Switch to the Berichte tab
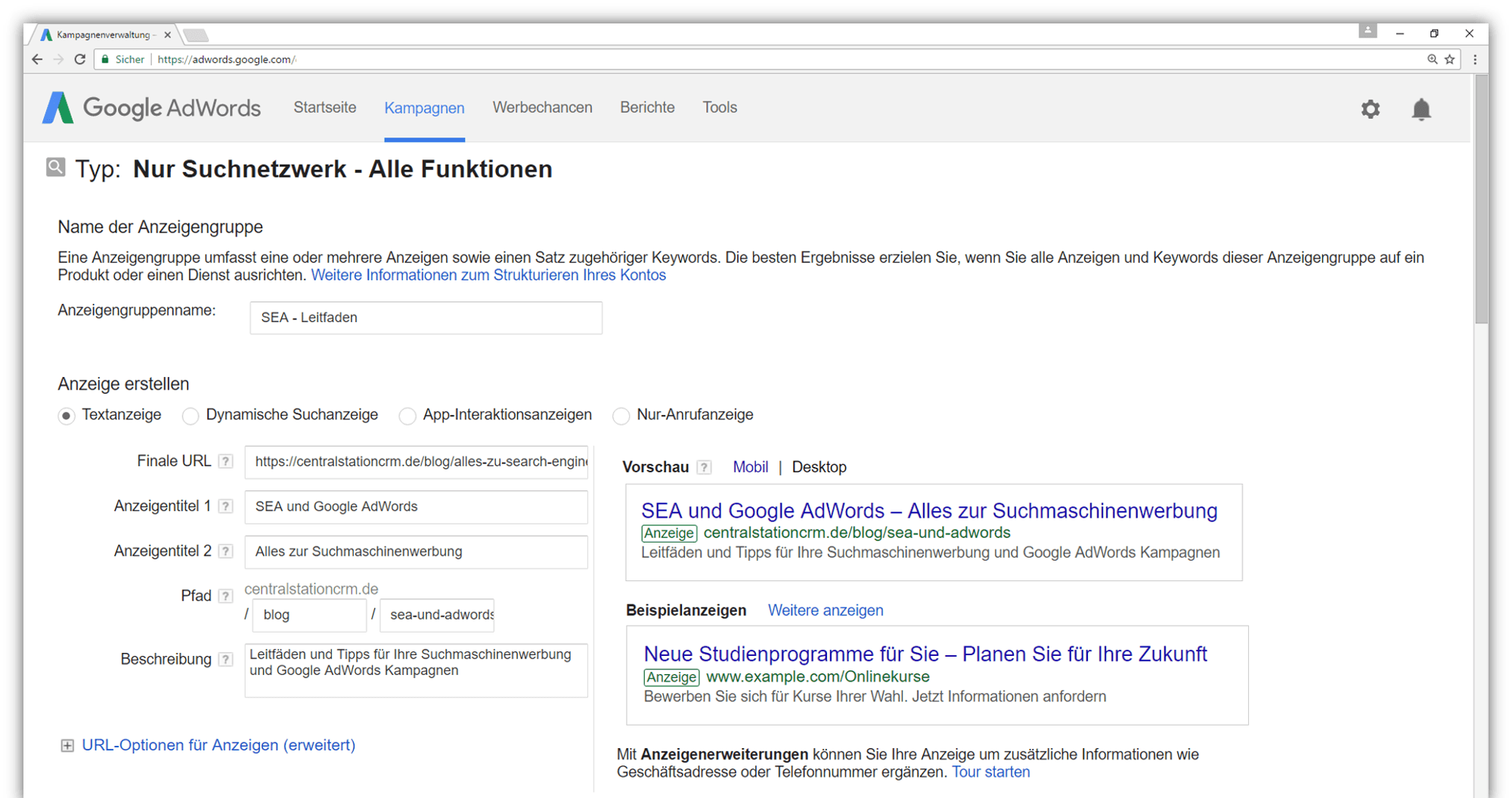Viewport: 1512px width, 798px height. (x=646, y=107)
